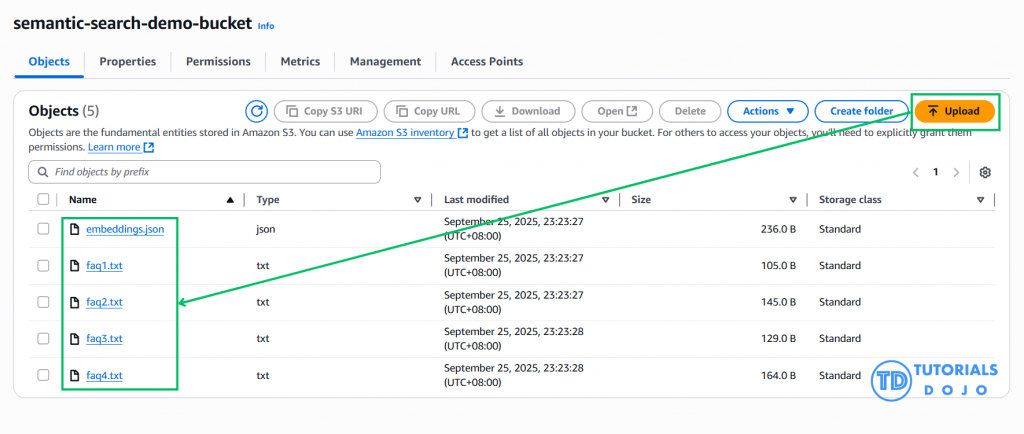Sort by the Storage class column arrow
This screenshot has height=434, width=1024.
click(x=980, y=200)
